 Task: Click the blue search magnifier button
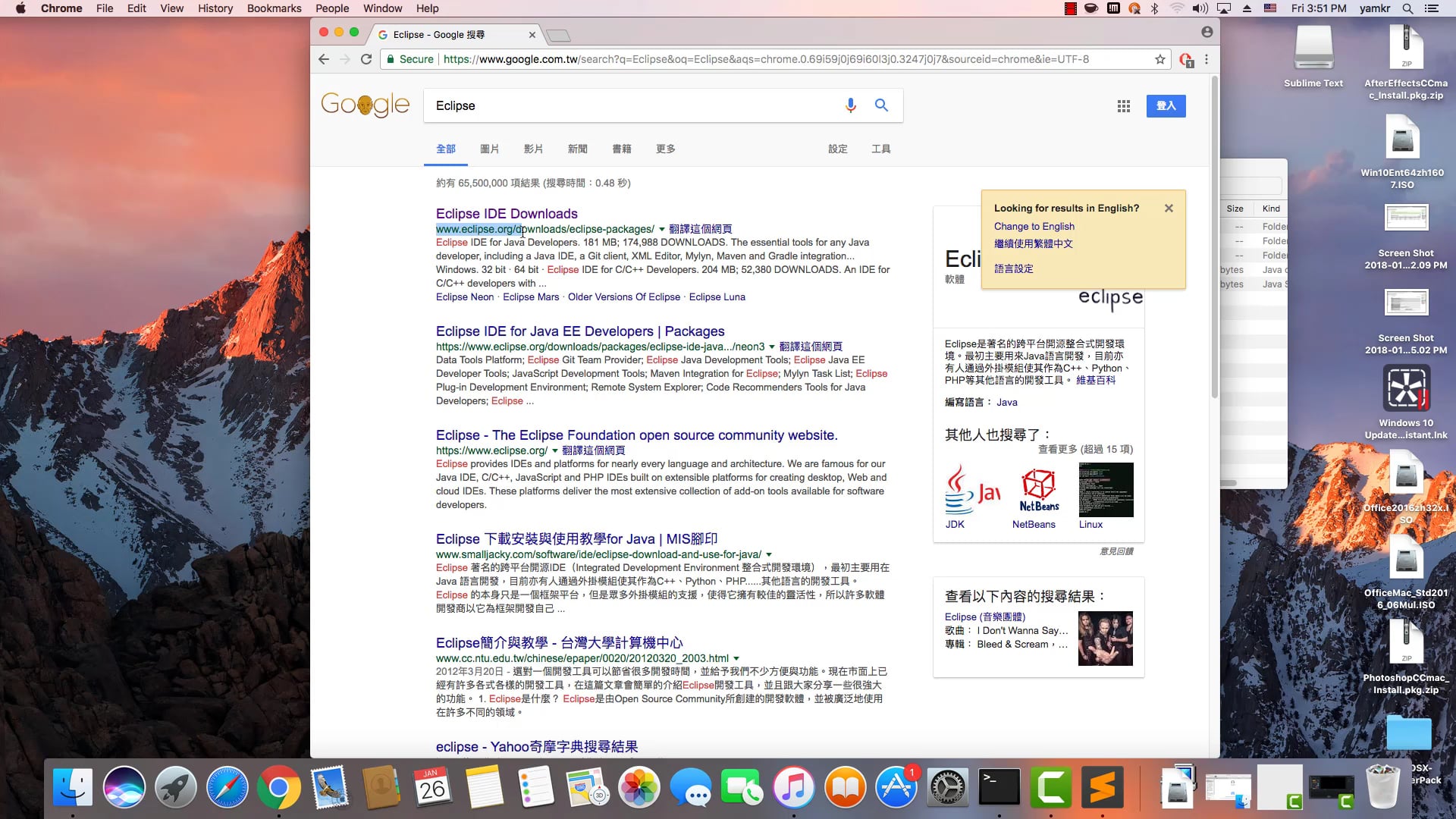point(881,105)
